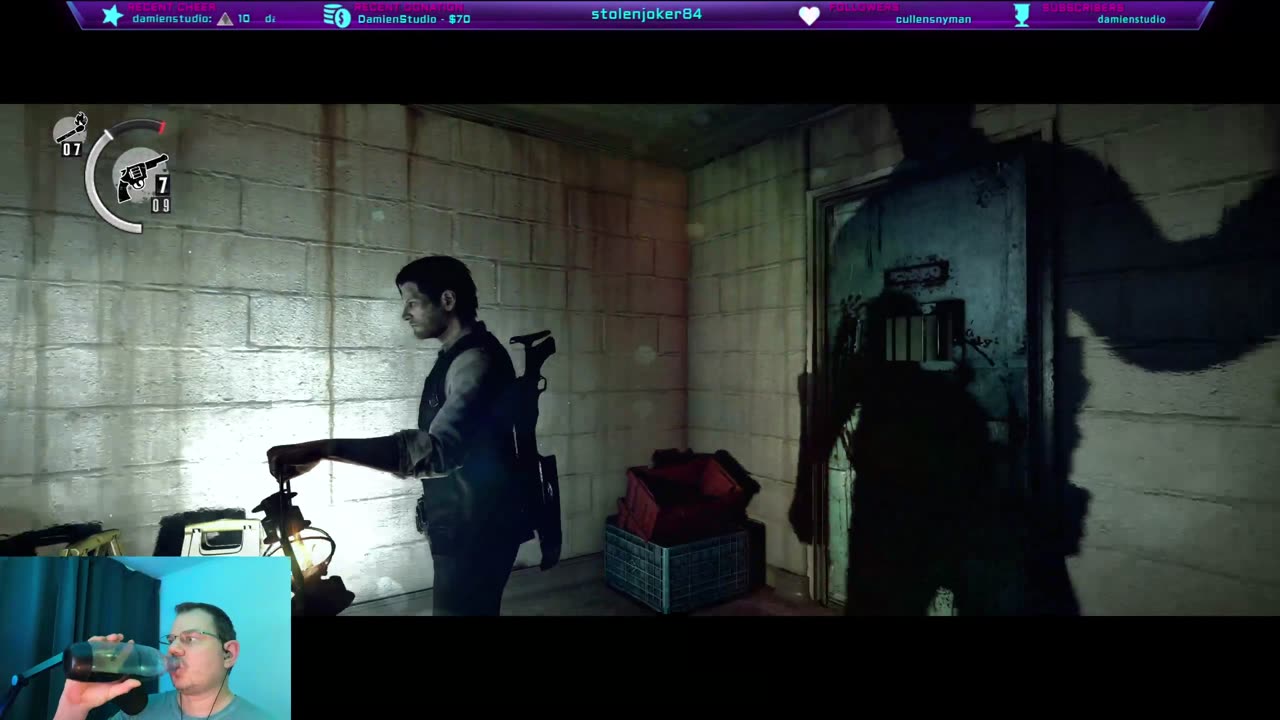Image resolution: width=1280 pixels, height=720 pixels.
Task: Click the loaded ammo count "7"
Action: pos(161,185)
